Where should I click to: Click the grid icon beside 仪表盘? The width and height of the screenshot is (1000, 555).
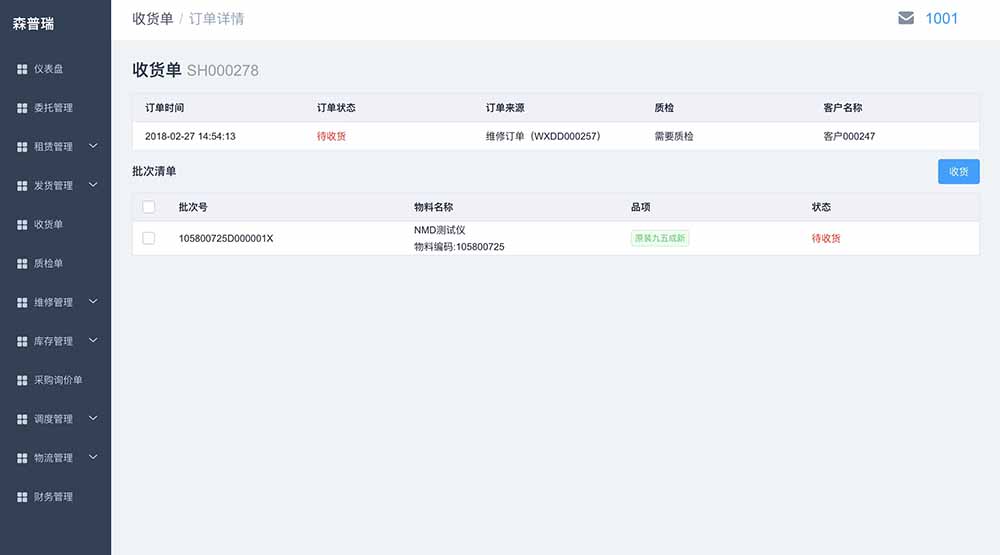[x=22, y=69]
